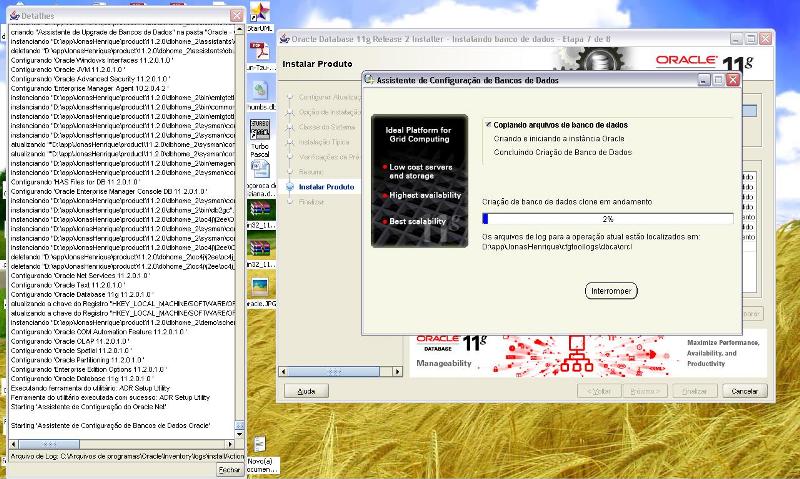Image resolution: width=800 pixels, height=479 pixels.
Task: Minimize the Oracle Installer window
Action: (x=736, y=39)
